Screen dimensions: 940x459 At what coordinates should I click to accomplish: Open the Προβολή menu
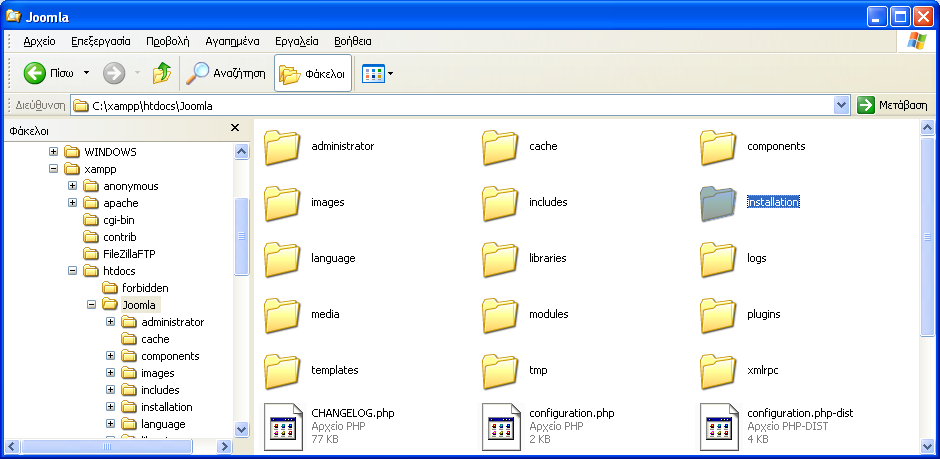[168, 41]
